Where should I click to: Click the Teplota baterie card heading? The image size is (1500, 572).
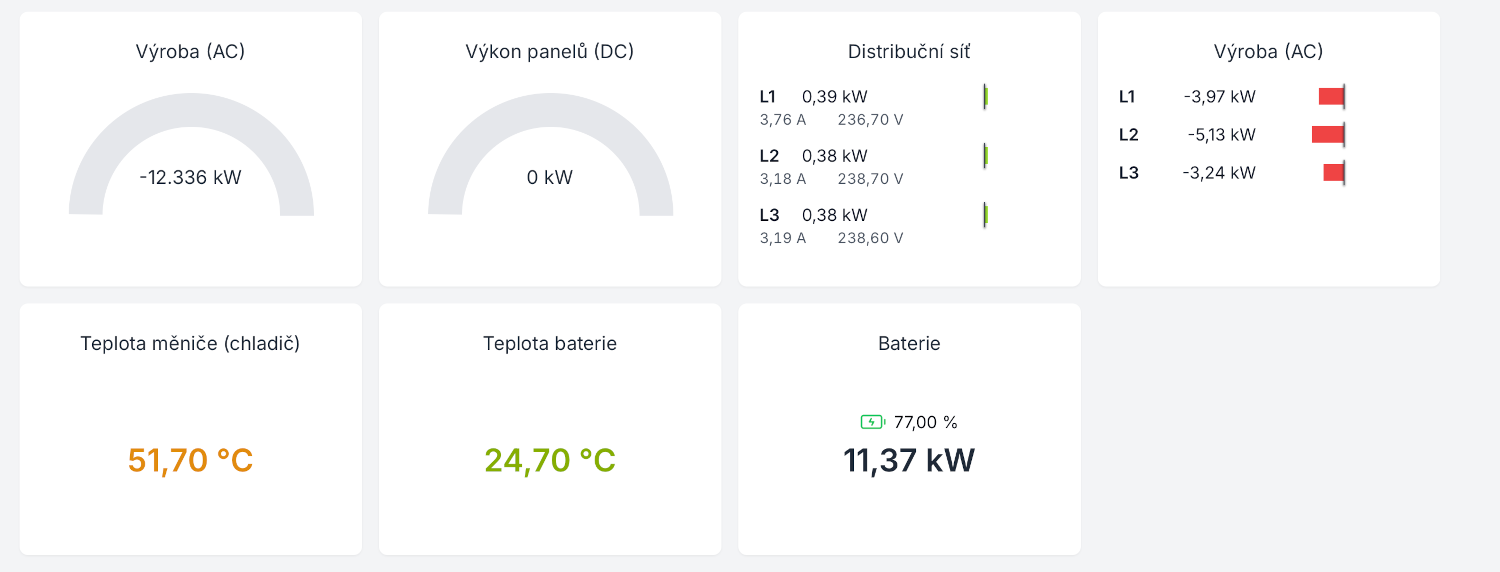tap(550, 344)
